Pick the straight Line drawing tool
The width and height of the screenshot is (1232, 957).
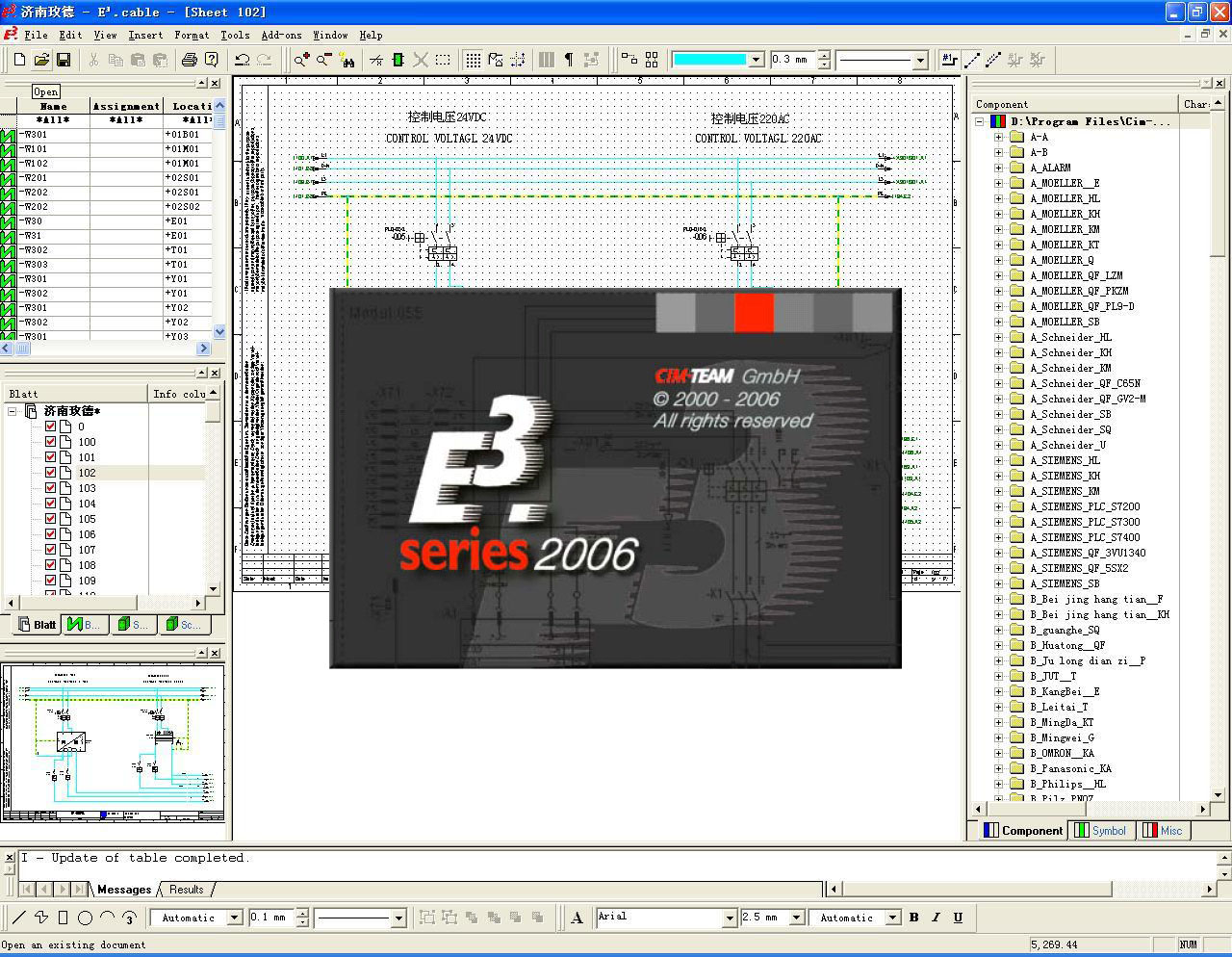(19, 918)
